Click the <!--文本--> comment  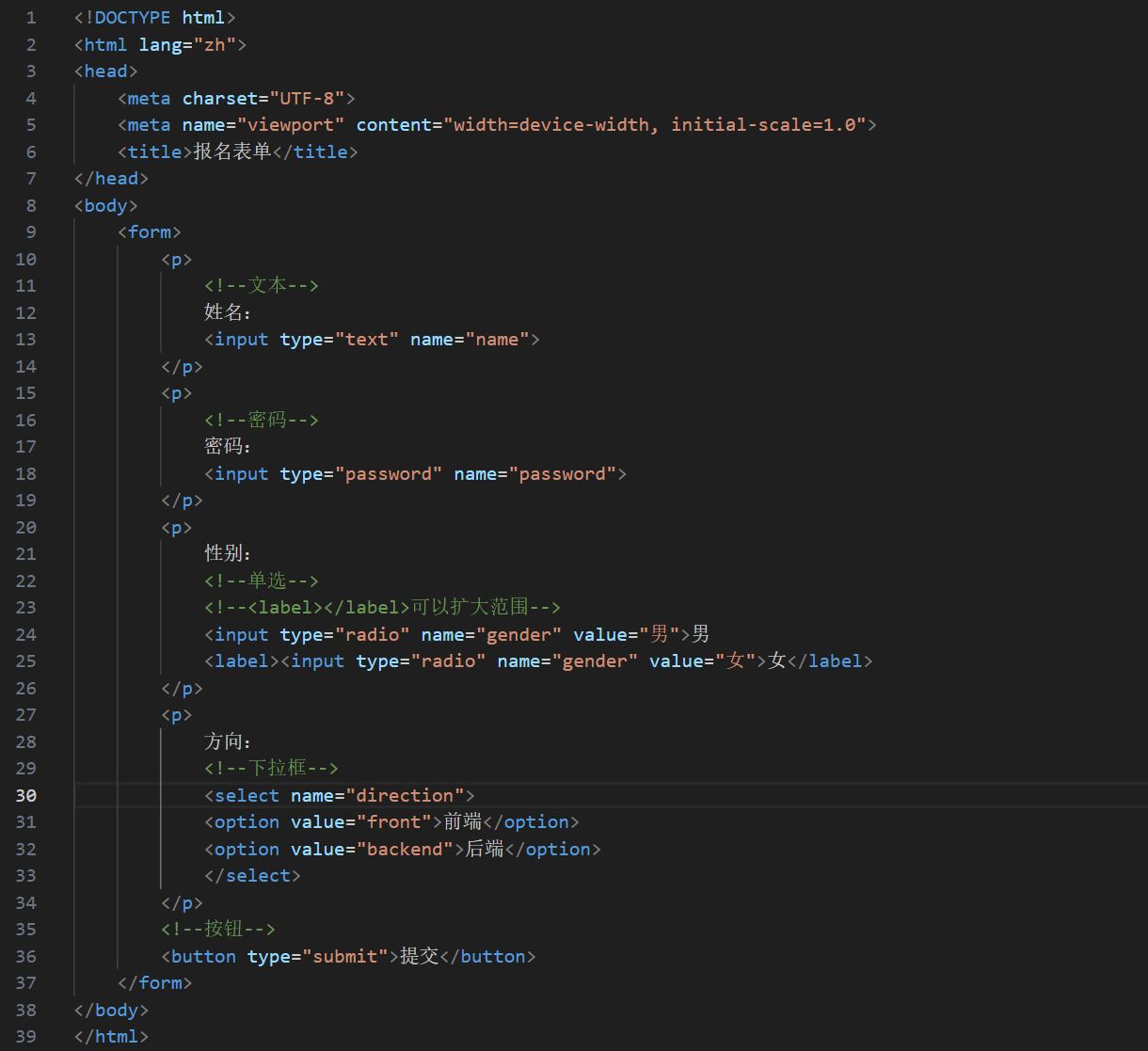click(262, 285)
